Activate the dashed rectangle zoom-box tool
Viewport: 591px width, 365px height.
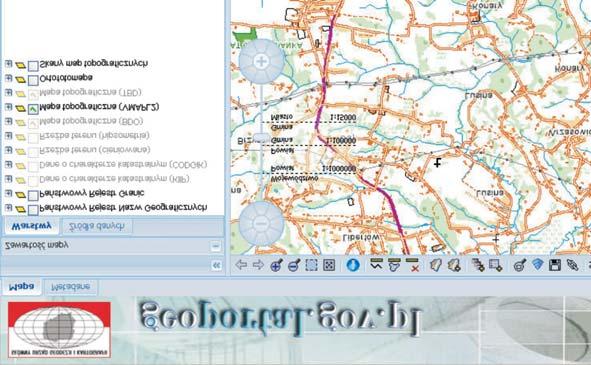click(x=311, y=265)
